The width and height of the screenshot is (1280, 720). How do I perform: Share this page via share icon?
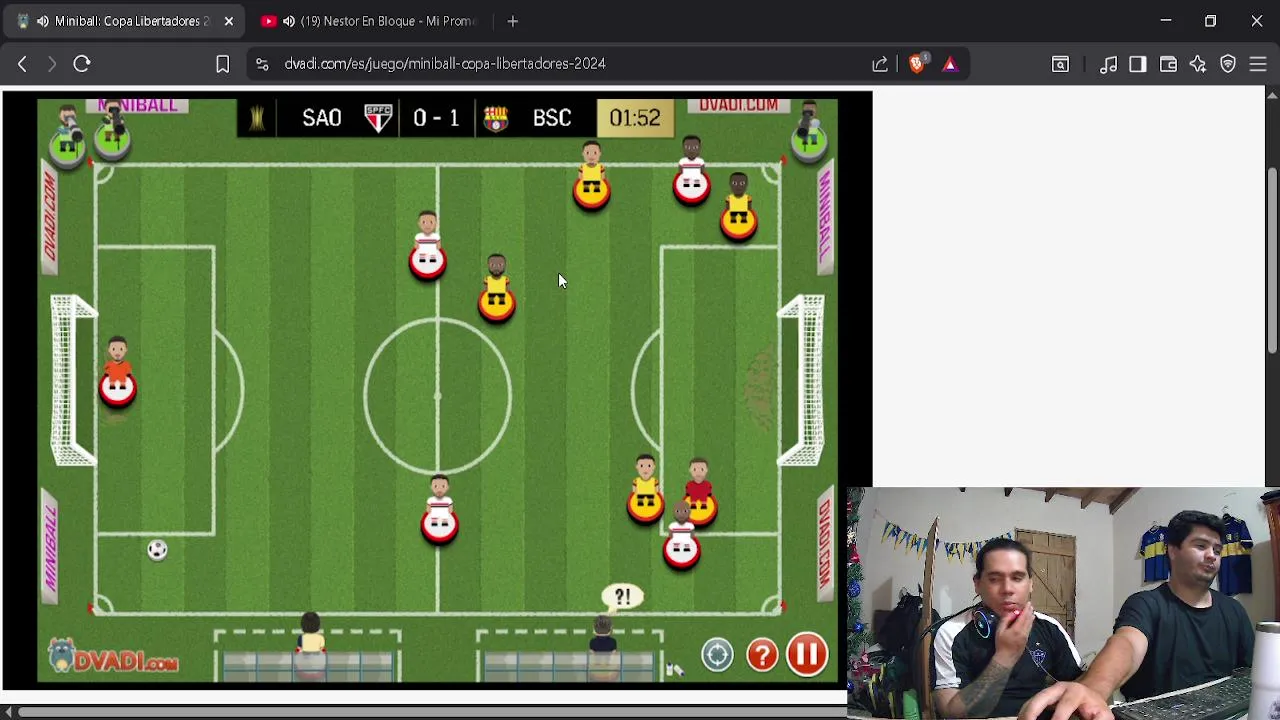[x=880, y=64]
